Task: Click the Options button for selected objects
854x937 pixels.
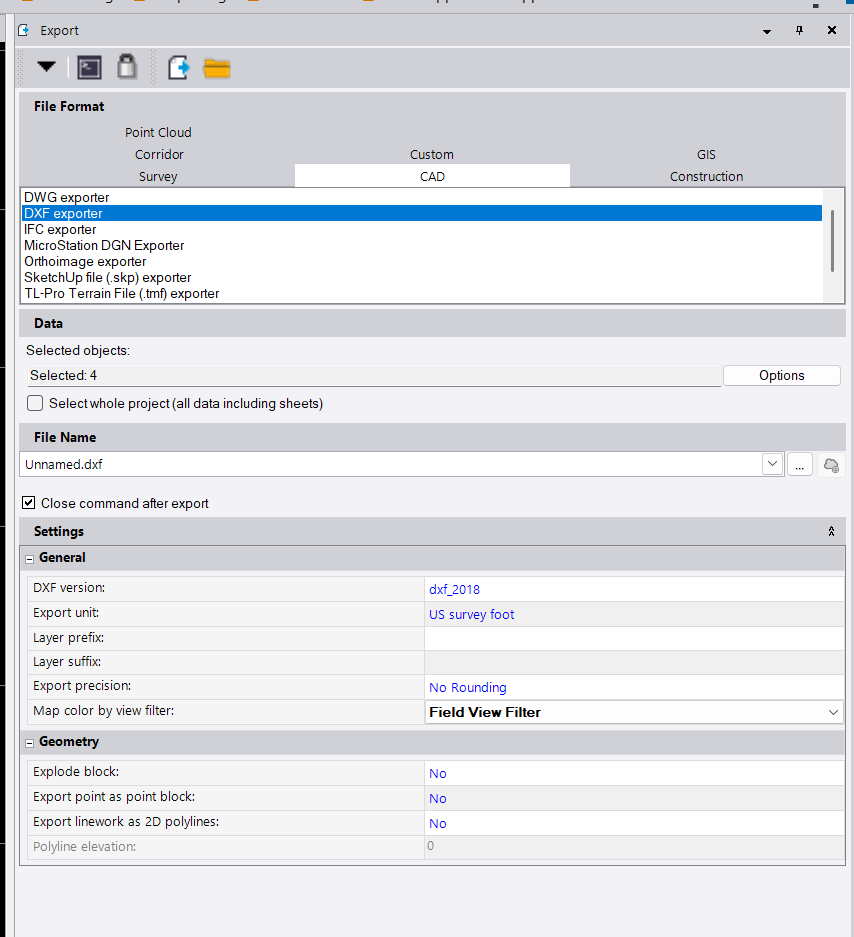Action: (x=781, y=376)
